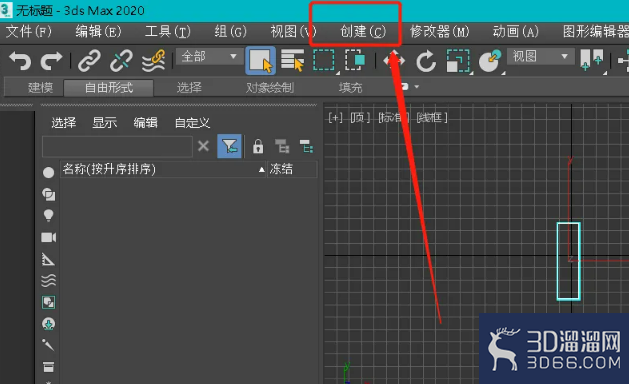Toggle display of space warps waves icon
This screenshot has height=384, width=629.
pyautogui.click(x=49, y=280)
